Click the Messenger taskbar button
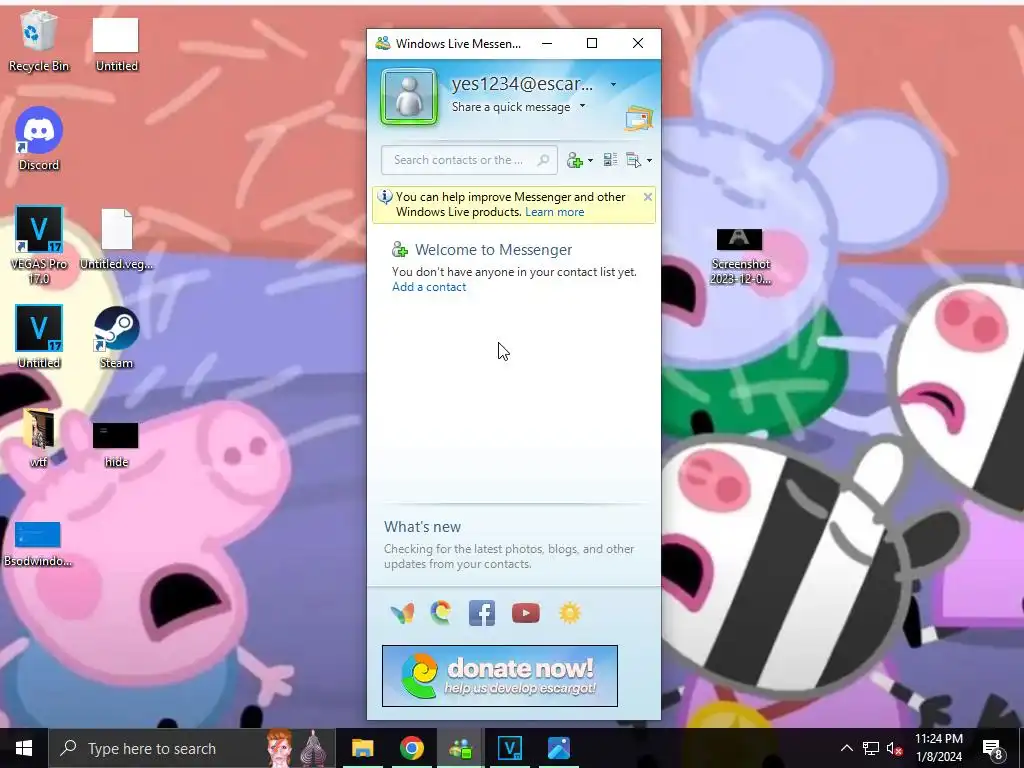 (x=460, y=748)
